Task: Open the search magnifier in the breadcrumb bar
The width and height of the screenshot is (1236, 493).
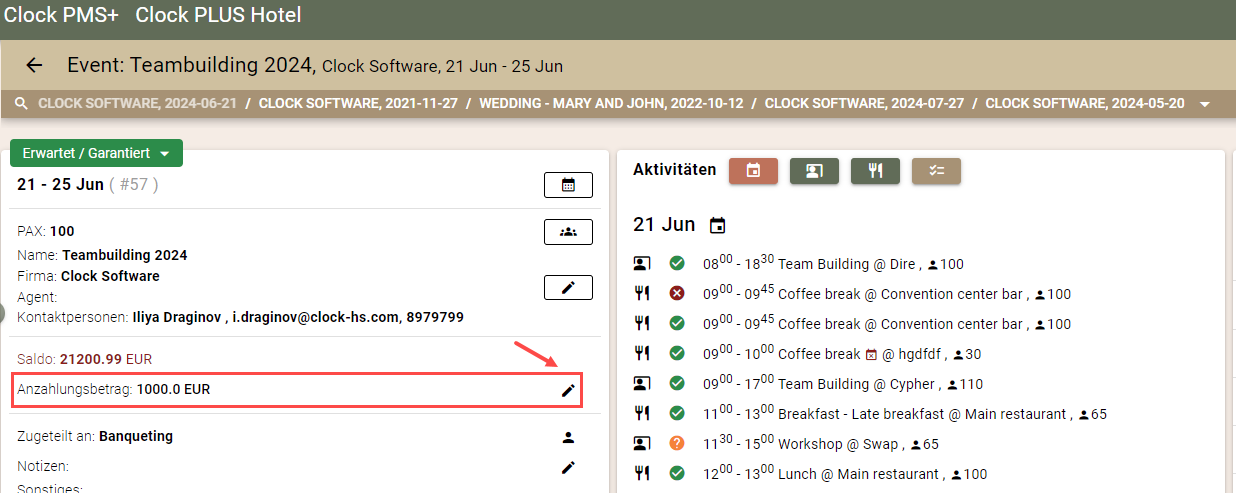Action: click(21, 103)
